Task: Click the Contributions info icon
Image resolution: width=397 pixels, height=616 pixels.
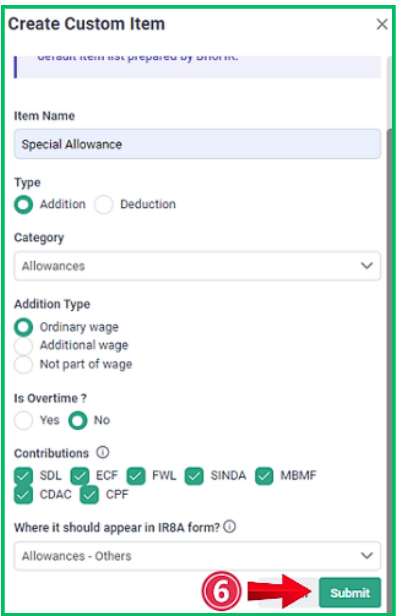Action: 103,453
